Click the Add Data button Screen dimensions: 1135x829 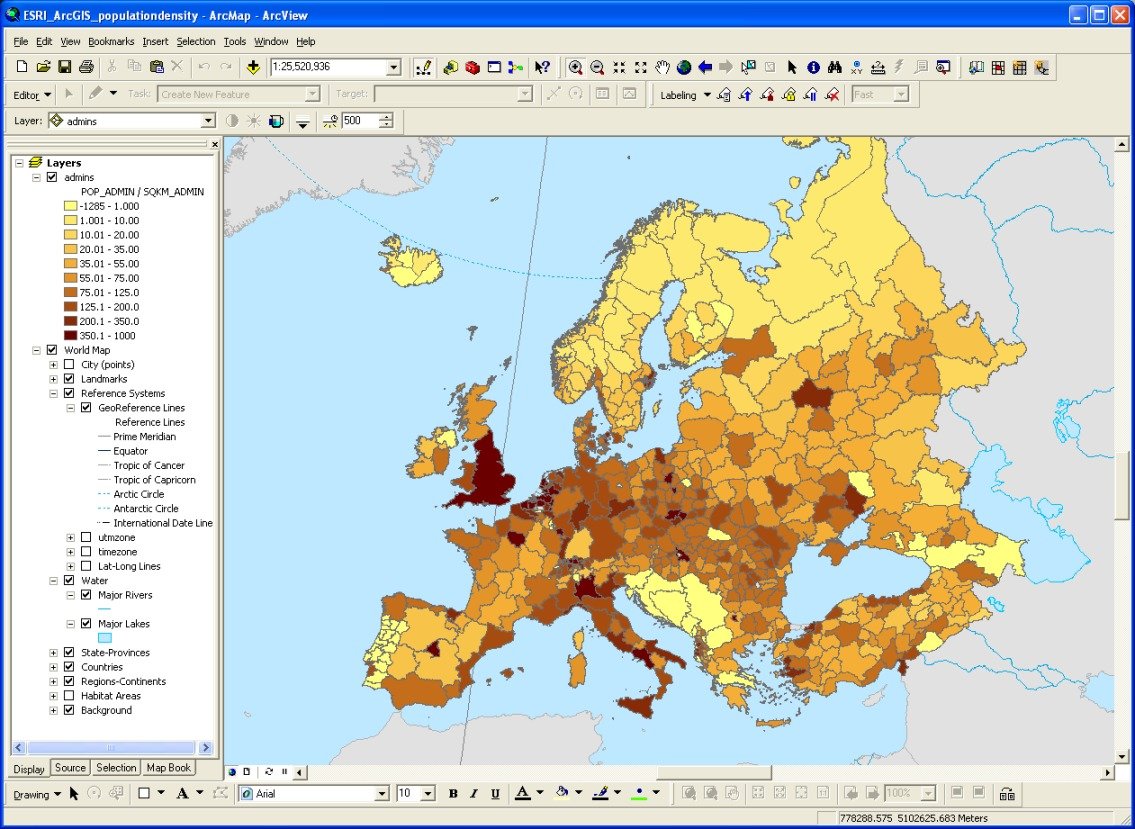(x=253, y=67)
